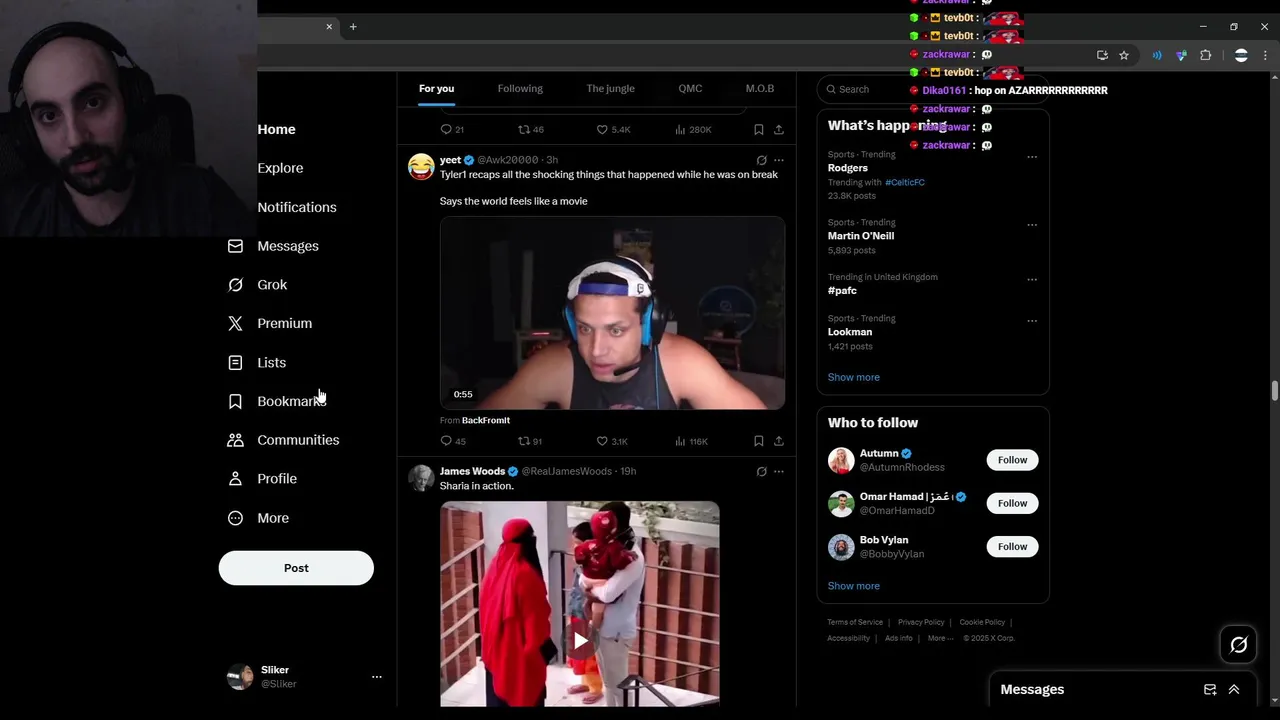Repost the top post showing 46 reposts

click(530, 130)
